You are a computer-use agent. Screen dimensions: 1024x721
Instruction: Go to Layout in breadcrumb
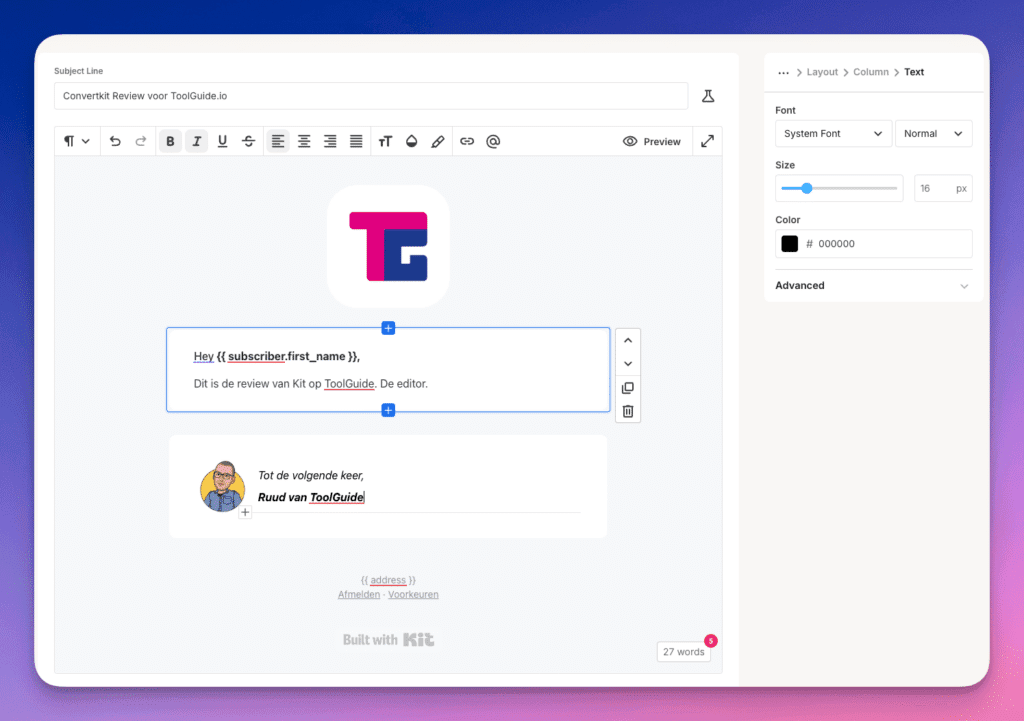822,72
